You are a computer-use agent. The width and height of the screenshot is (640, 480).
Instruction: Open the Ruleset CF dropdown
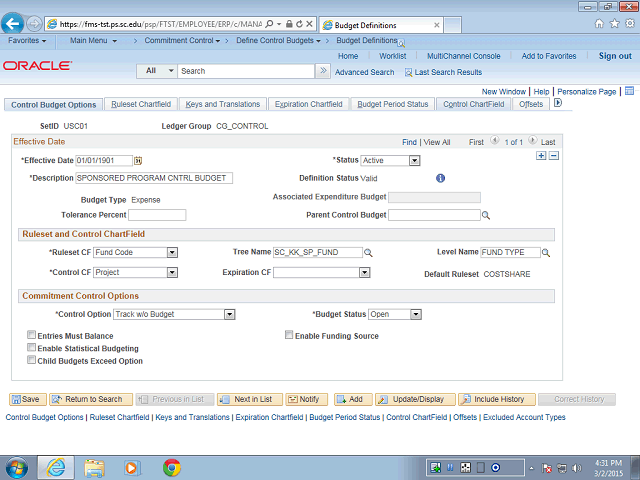click(x=172, y=253)
